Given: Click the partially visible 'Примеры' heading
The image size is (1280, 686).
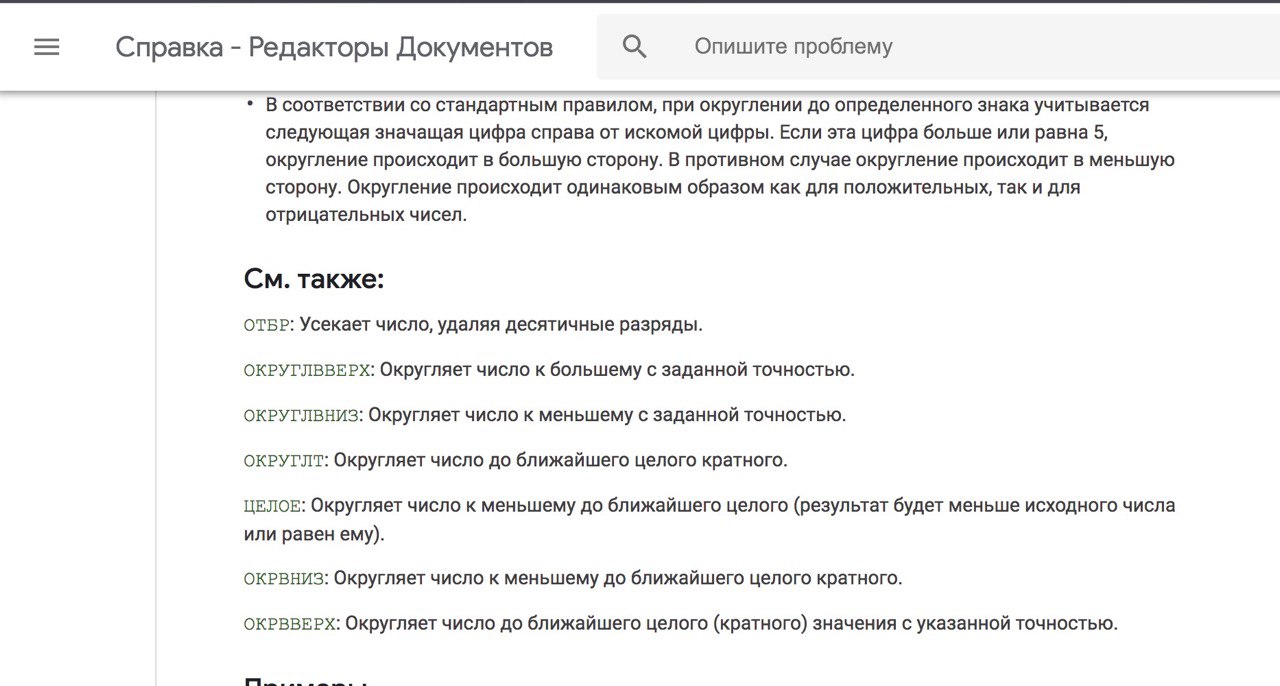Looking at the screenshot, I should pos(306,680).
